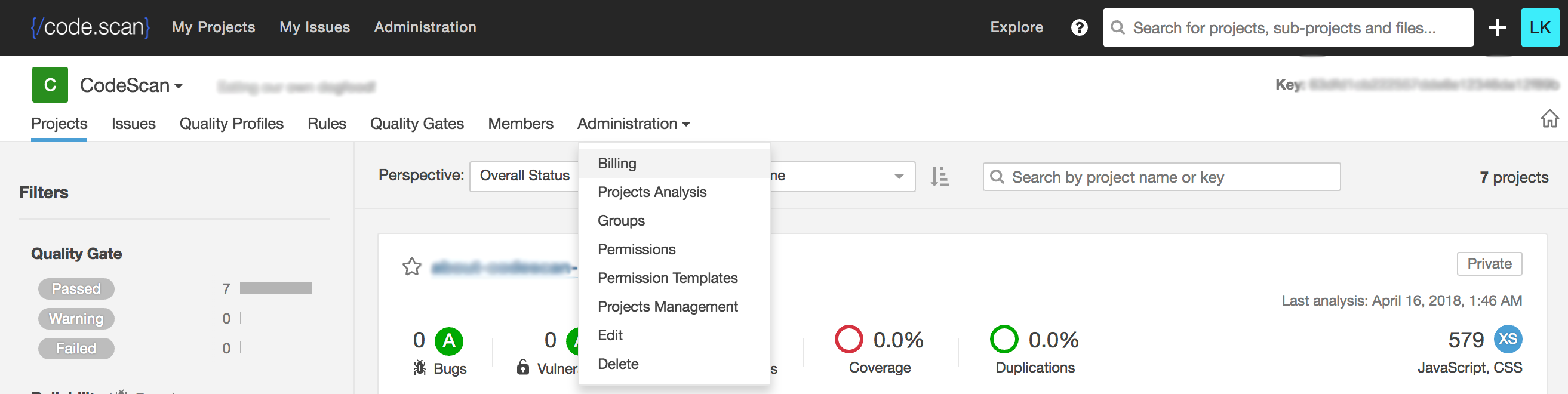Choose Permission Templates menu entry
This screenshot has height=394, width=1568.
pyautogui.click(x=667, y=278)
